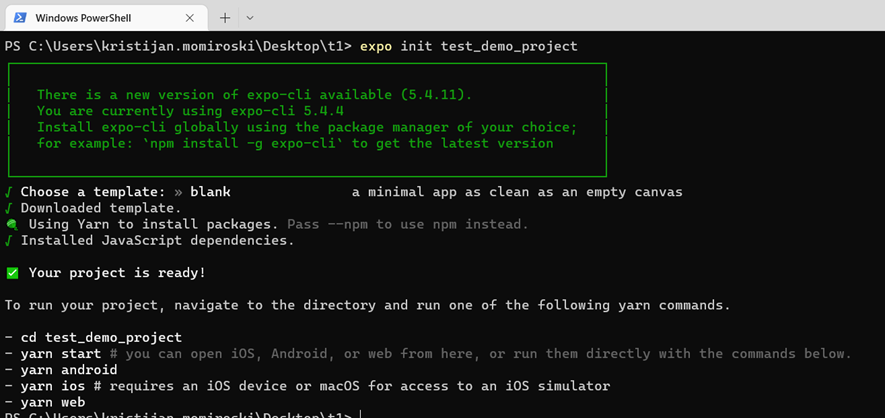The height and width of the screenshot is (418, 885).
Task: Click the blank template name
Action: click(x=211, y=192)
